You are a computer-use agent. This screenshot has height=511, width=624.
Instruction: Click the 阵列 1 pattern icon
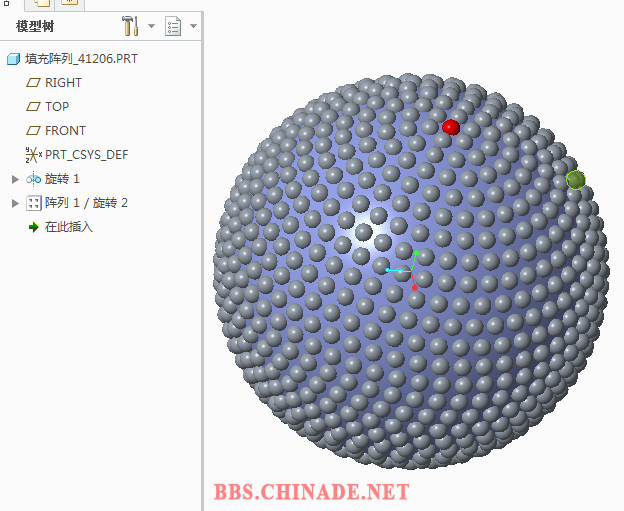point(33,203)
